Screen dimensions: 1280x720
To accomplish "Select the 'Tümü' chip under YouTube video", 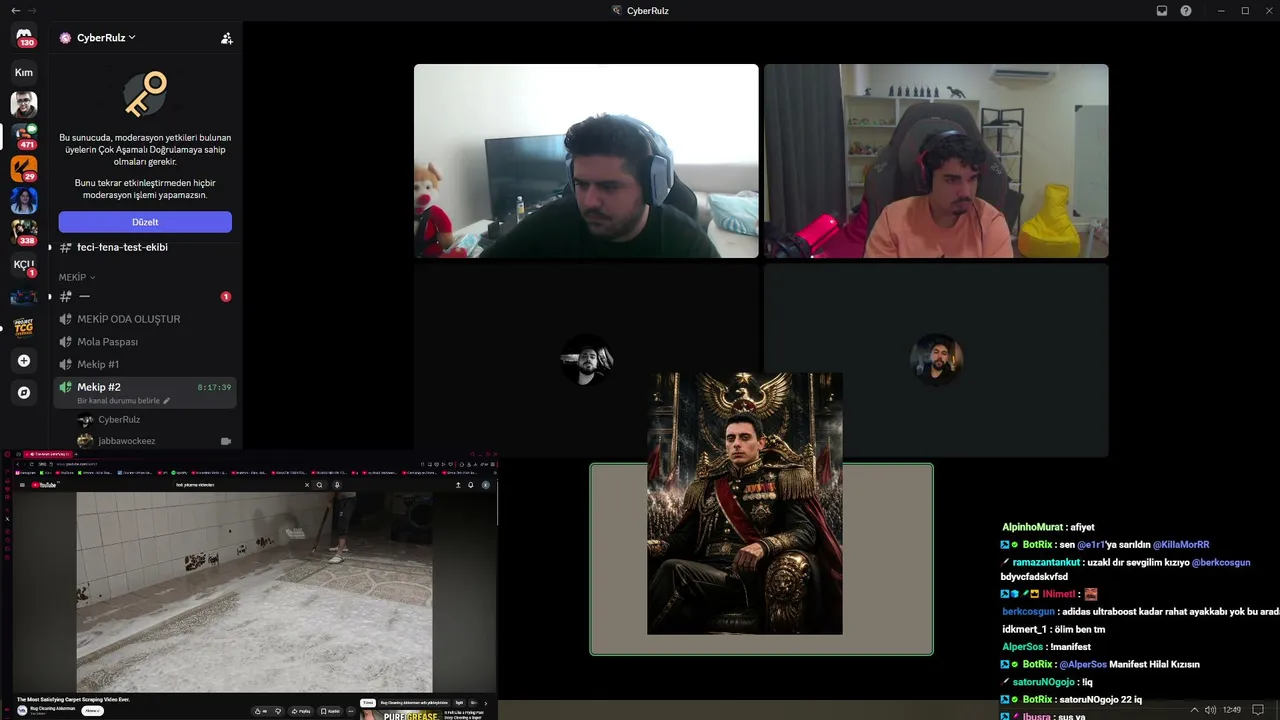I will click(368, 703).
